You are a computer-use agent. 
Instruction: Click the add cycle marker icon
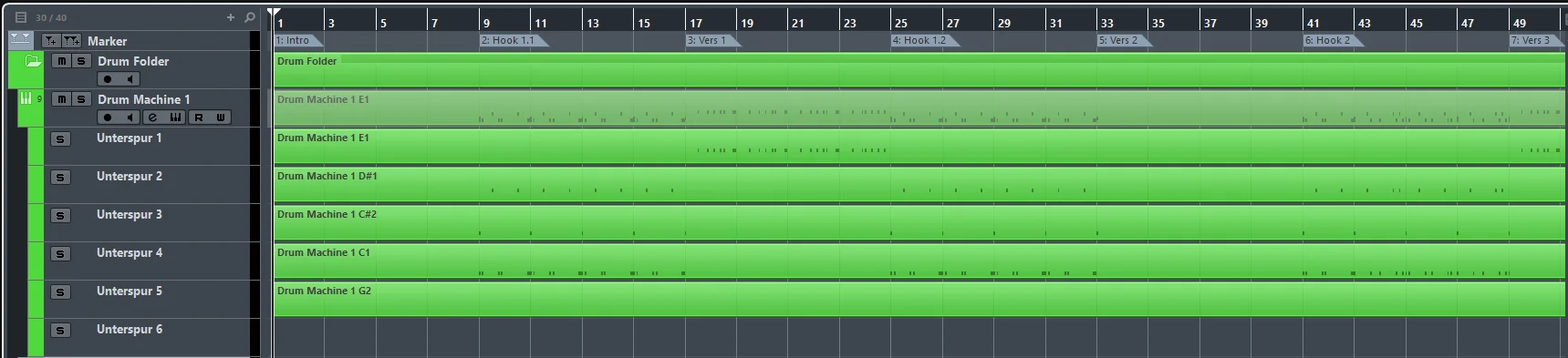[71, 41]
